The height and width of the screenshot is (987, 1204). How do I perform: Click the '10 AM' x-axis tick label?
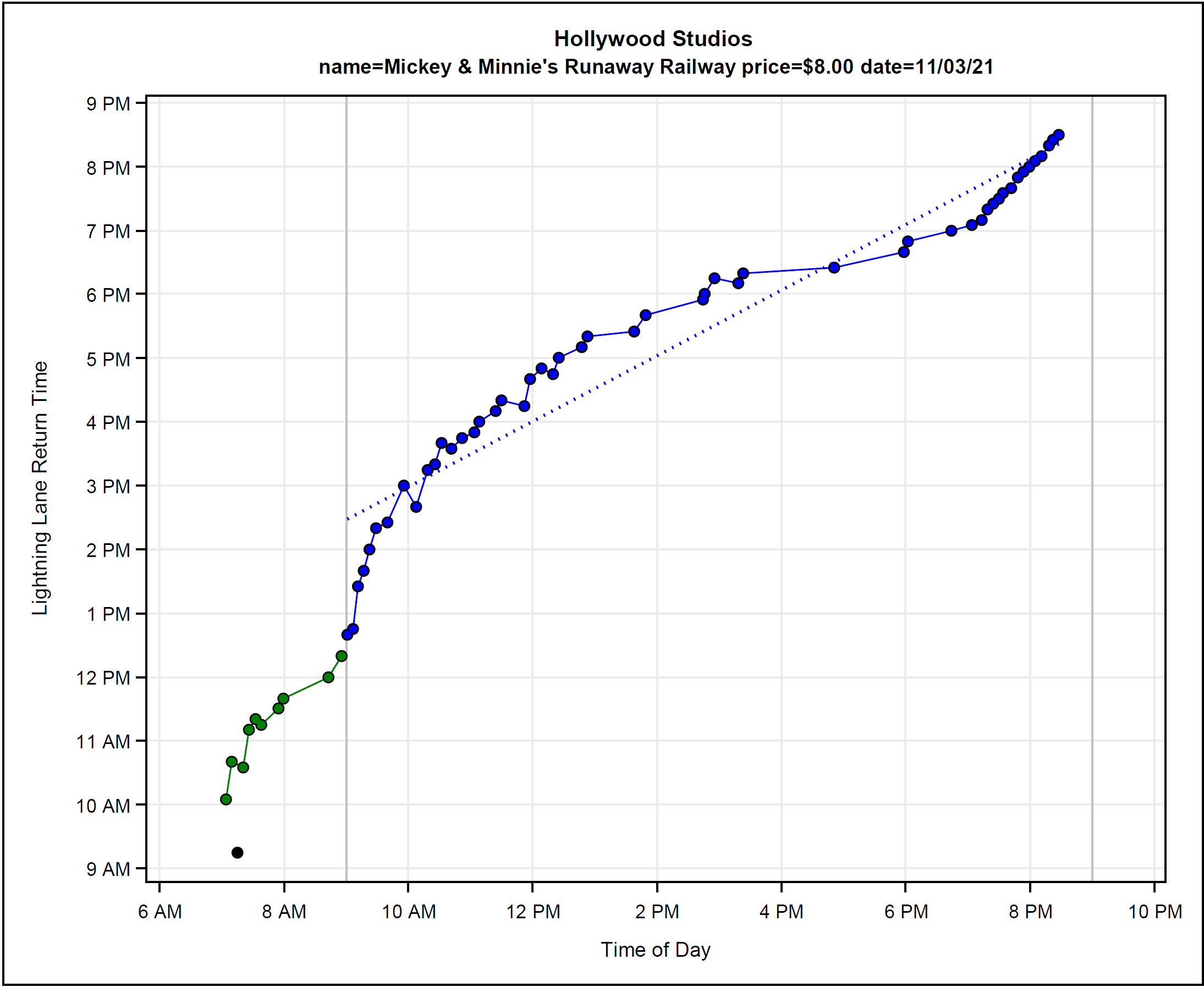(408, 912)
